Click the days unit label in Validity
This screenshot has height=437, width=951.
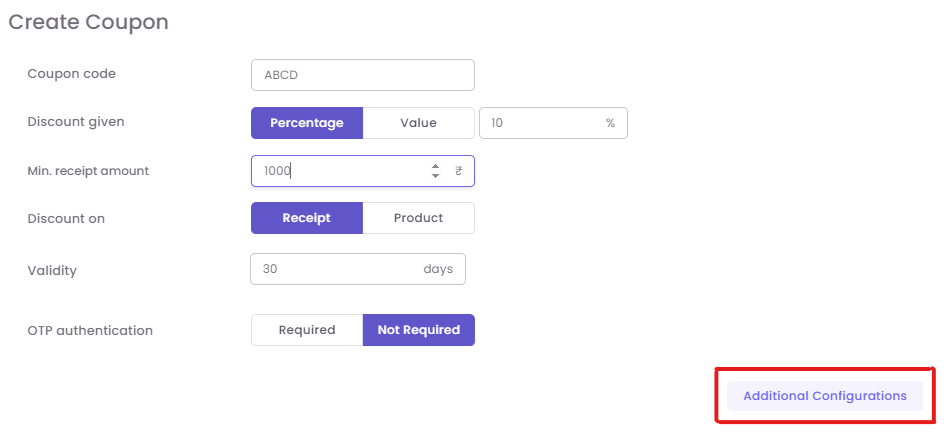click(x=438, y=269)
